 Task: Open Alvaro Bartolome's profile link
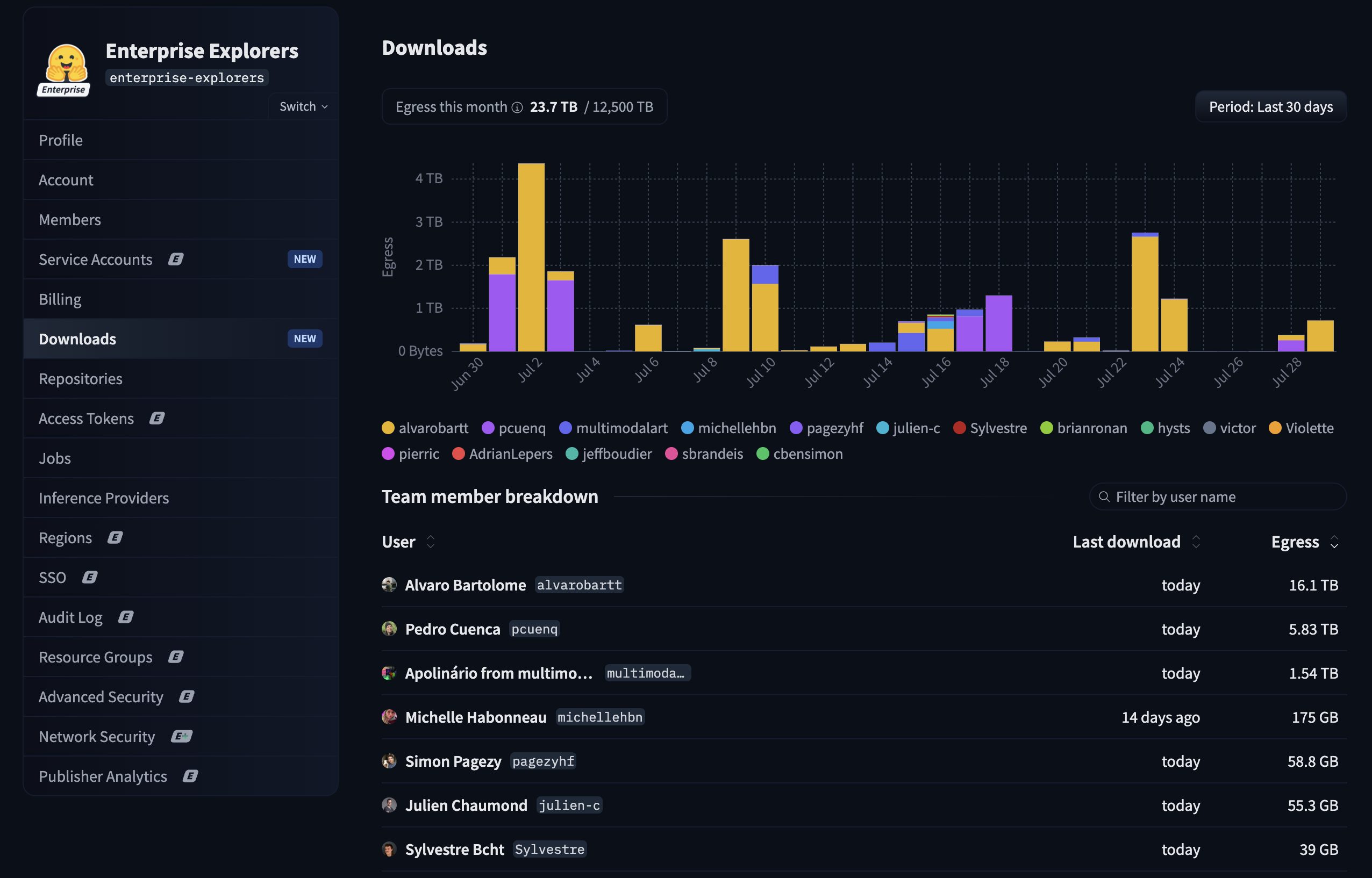point(466,585)
